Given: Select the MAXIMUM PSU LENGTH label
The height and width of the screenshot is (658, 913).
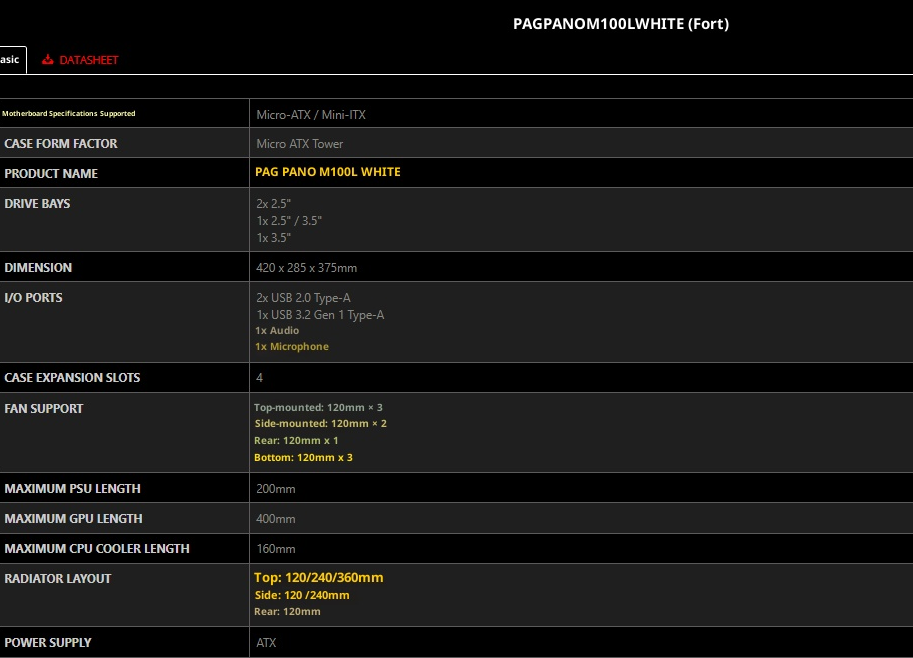Looking at the screenshot, I should tap(72, 489).
